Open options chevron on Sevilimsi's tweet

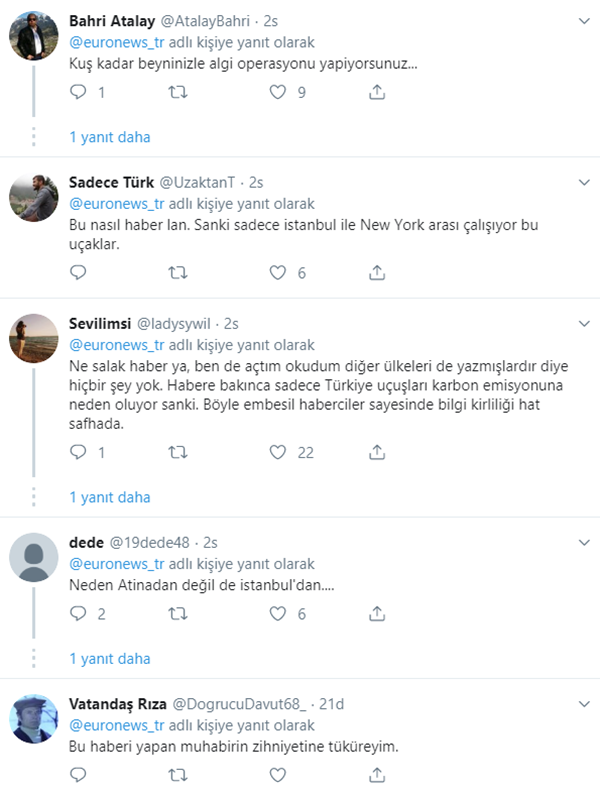[x=585, y=324]
